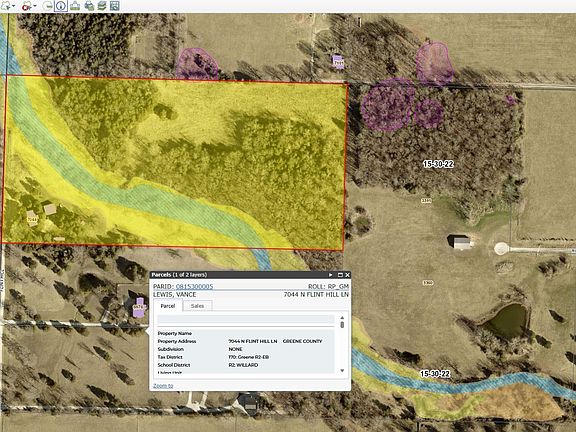Open the overview map tool

pyautogui.click(x=115, y=6)
